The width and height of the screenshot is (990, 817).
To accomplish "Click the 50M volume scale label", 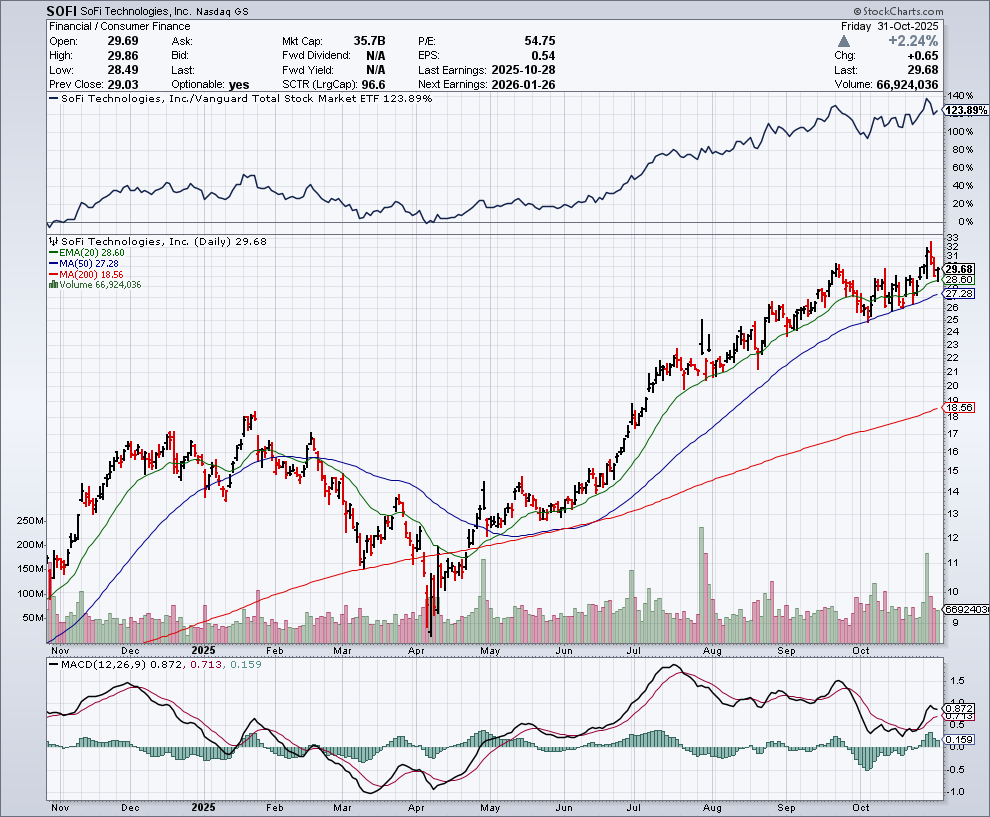I will point(33,617).
